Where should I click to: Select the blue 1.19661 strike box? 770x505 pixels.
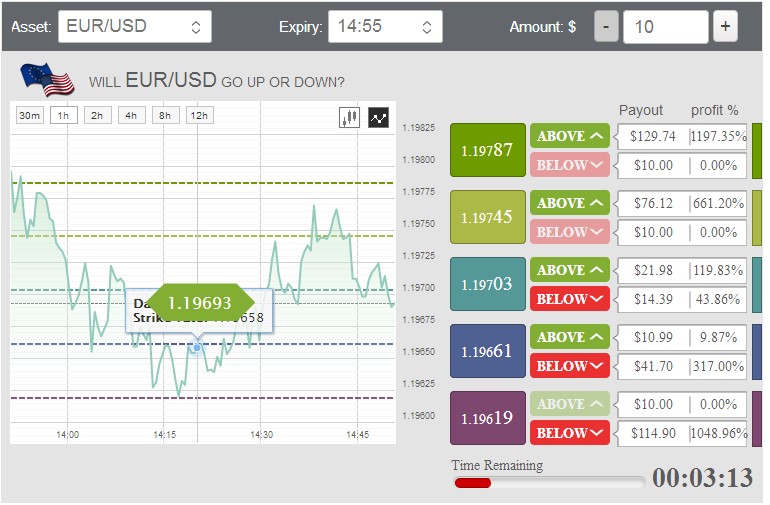(x=488, y=351)
